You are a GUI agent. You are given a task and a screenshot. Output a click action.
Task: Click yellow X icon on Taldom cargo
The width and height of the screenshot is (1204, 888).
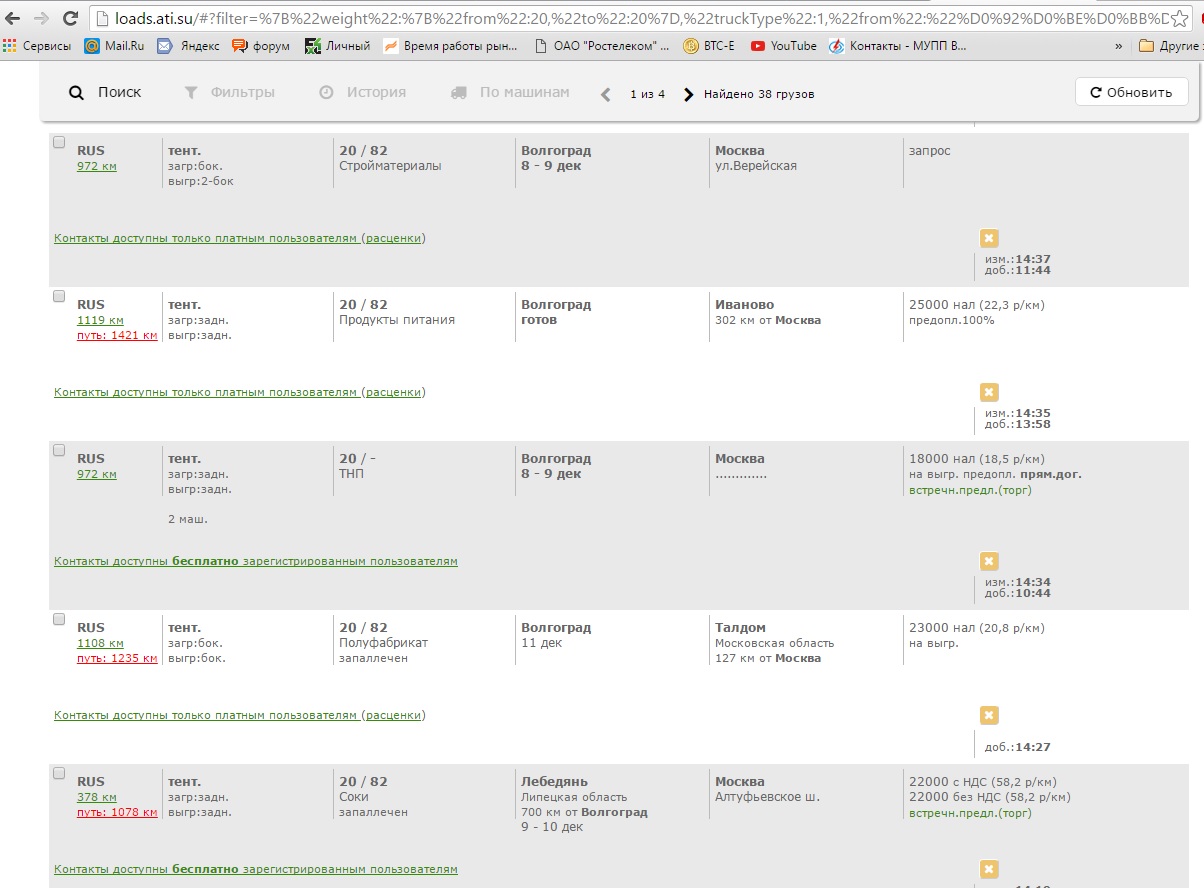tap(989, 715)
